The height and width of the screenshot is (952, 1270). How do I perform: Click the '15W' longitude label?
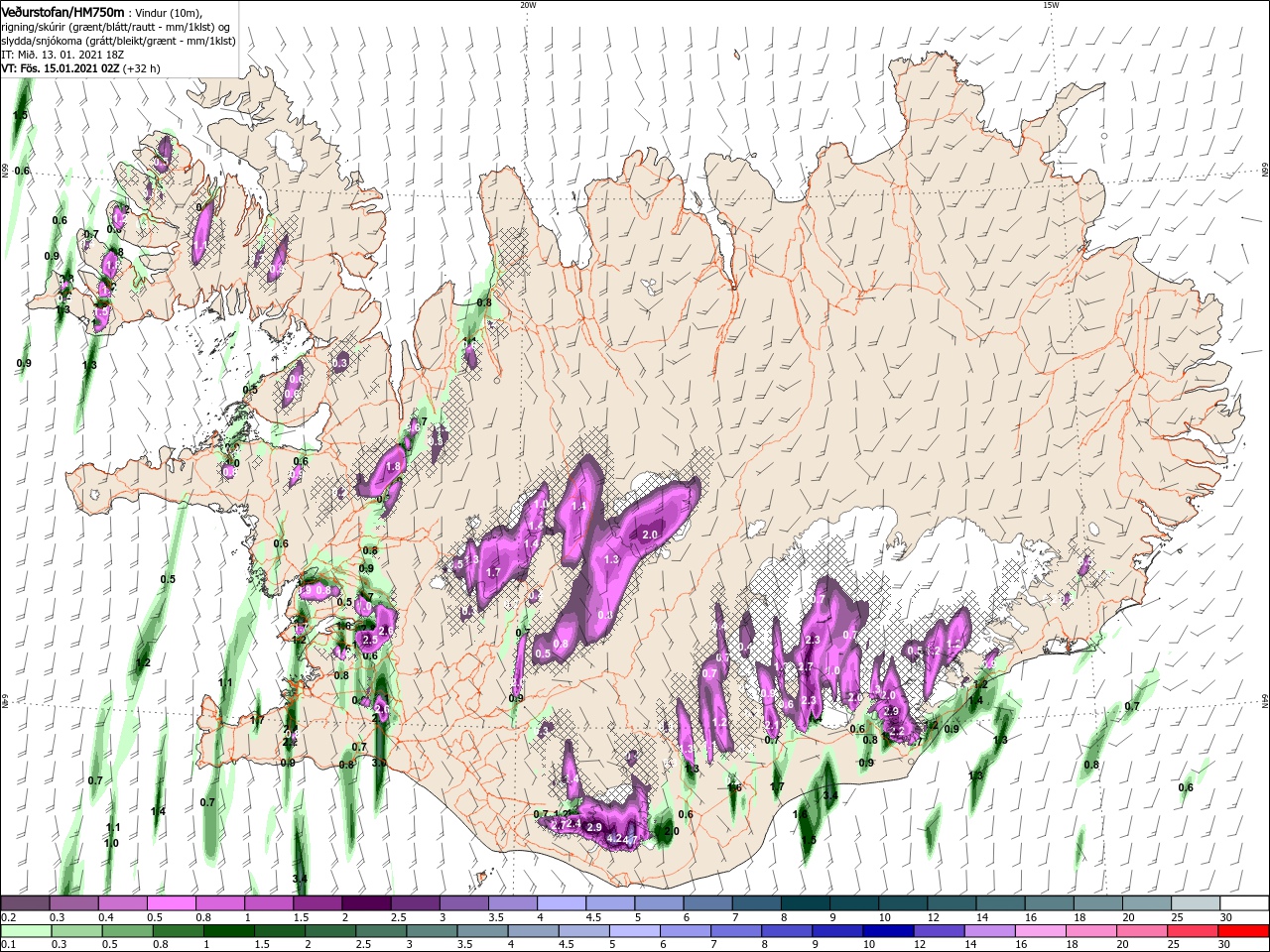(x=1051, y=5)
